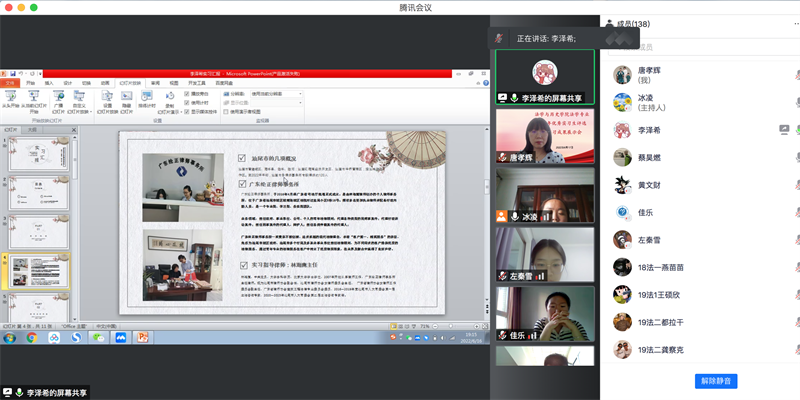Click the normal view status bar icon
Screen dimensions: 800x400
394,327
